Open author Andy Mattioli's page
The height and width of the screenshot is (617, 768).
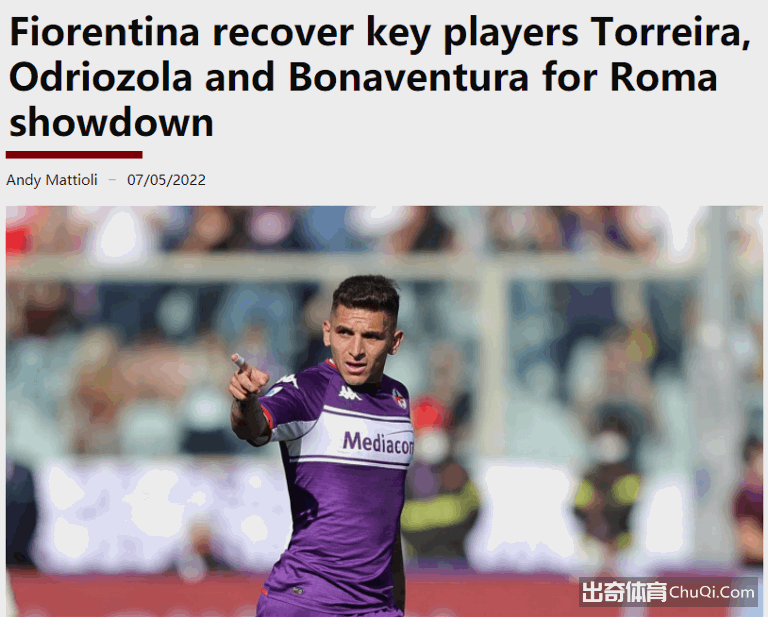tap(52, 180)
